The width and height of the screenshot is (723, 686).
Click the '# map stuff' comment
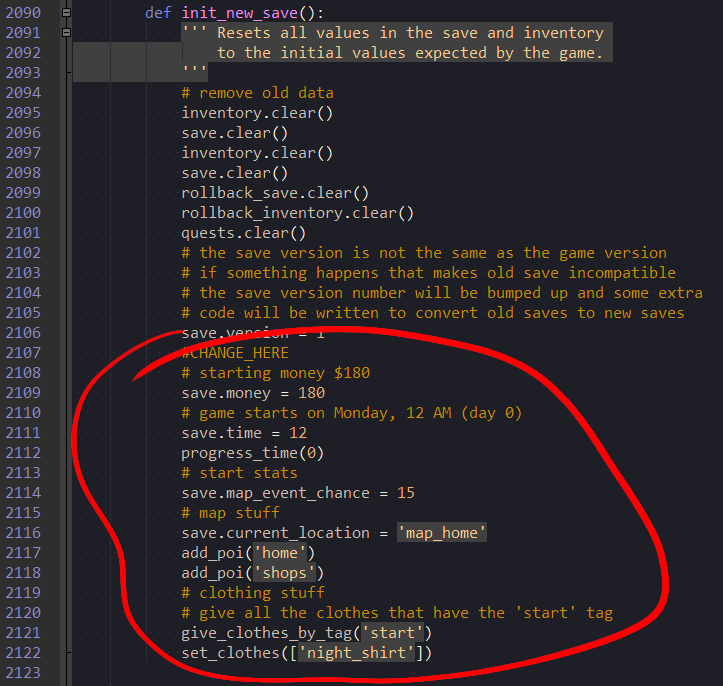coord(231,513)
